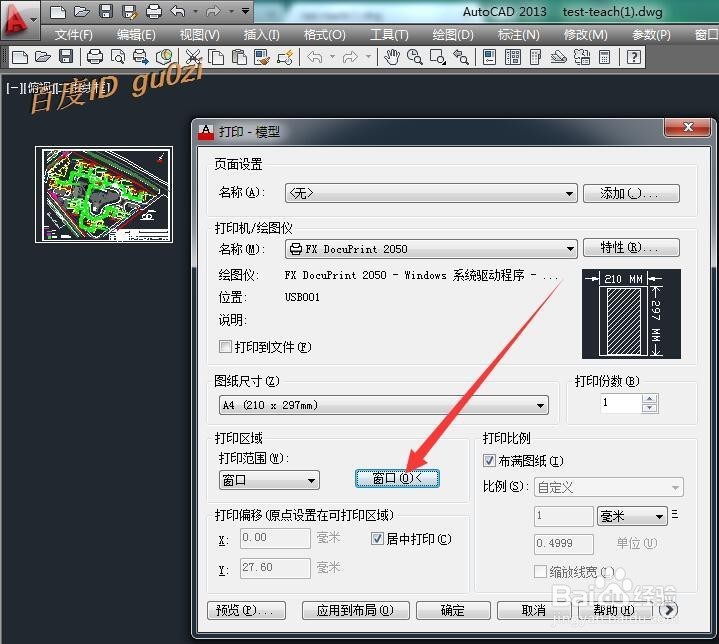Open the 打印范围 窗口 dropdown
The width and height of the screenshot is (719, 644).
pyautogui.click(x=269, y=480)
